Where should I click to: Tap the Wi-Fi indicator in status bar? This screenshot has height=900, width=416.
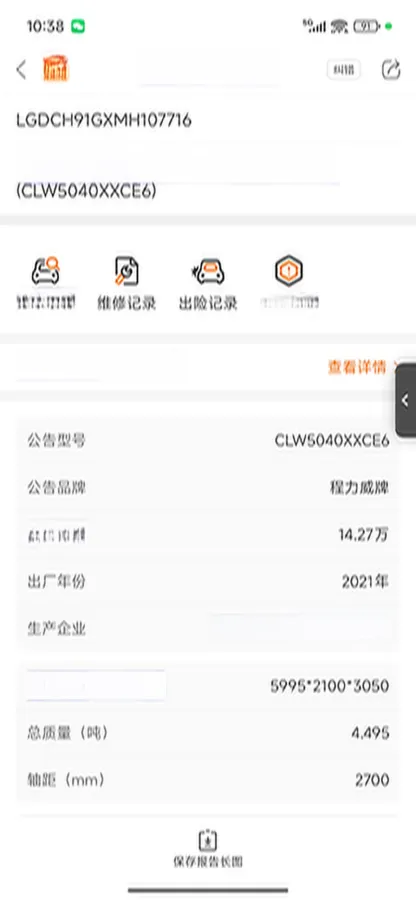[x=340, y=26]
